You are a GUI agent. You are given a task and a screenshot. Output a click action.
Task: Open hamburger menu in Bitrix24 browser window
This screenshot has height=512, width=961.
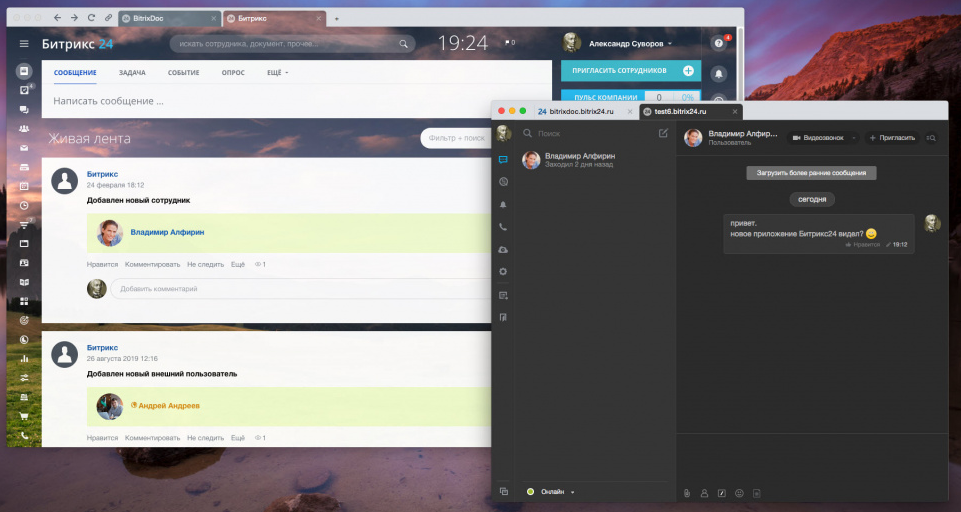[24, 44]
